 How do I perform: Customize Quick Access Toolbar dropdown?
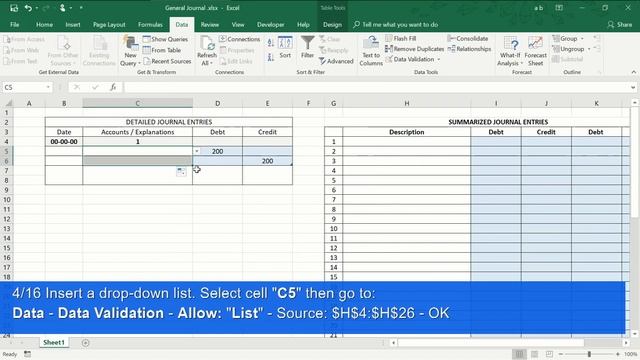pyautogui.click(x=81, y=8)
